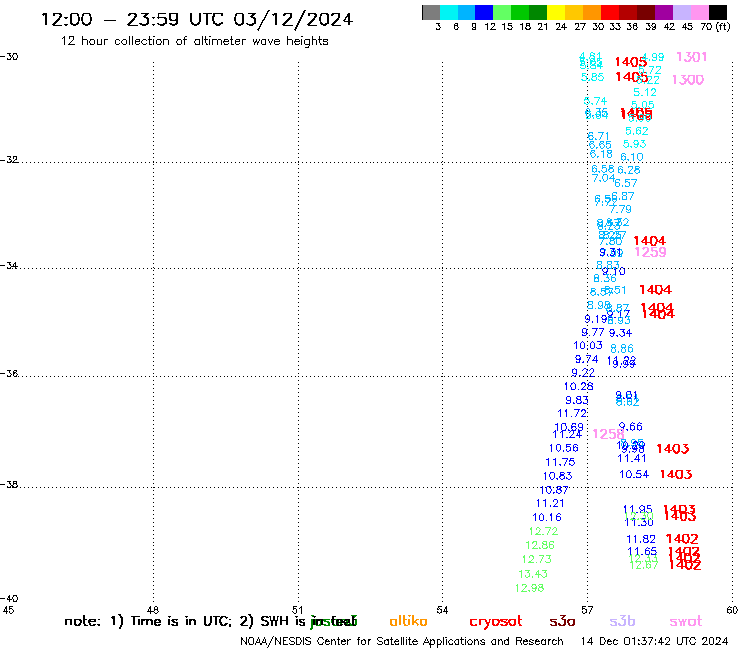Click the wave height value '11.72'
This screenshot has width=740, height=650.
click(572, 413)
